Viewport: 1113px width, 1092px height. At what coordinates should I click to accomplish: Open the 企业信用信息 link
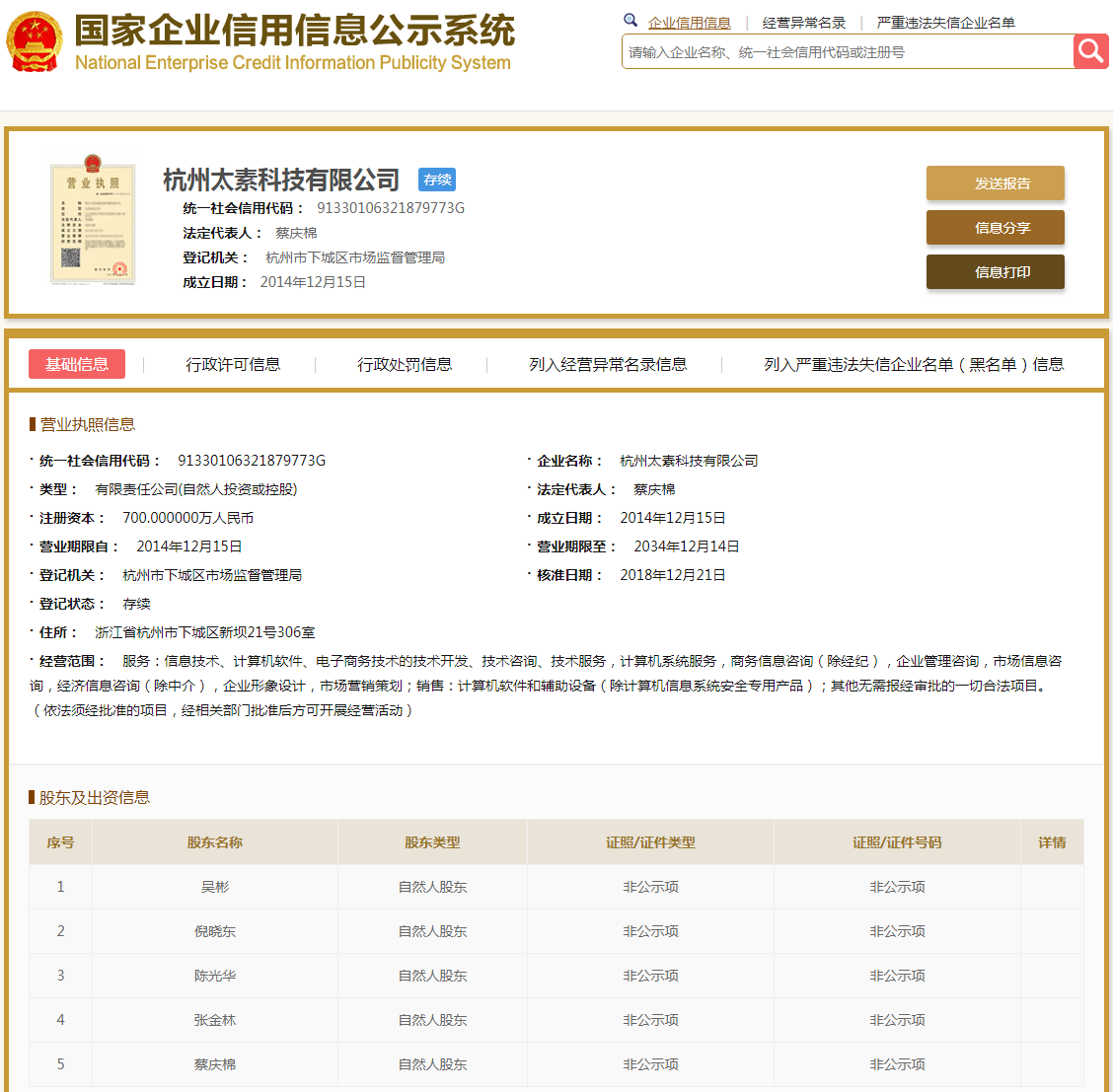tap(691, 22)
